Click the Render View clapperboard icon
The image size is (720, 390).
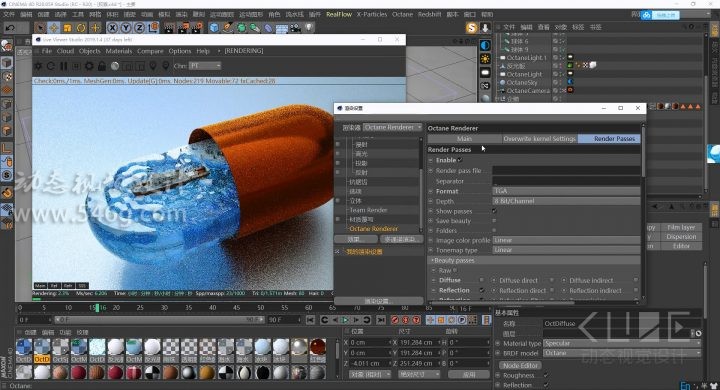coord(169,28)
